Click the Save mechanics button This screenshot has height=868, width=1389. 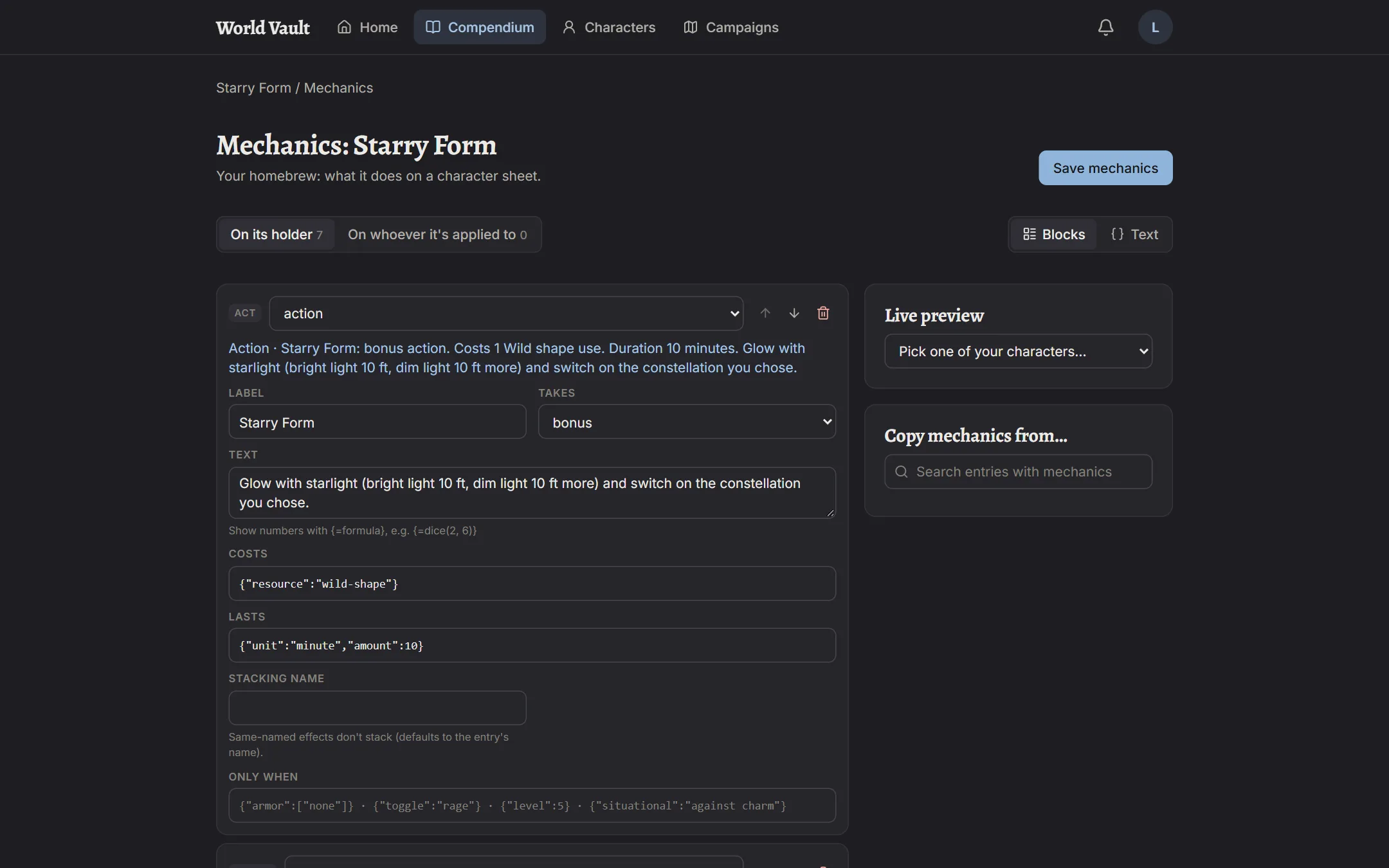point(1105,168)
